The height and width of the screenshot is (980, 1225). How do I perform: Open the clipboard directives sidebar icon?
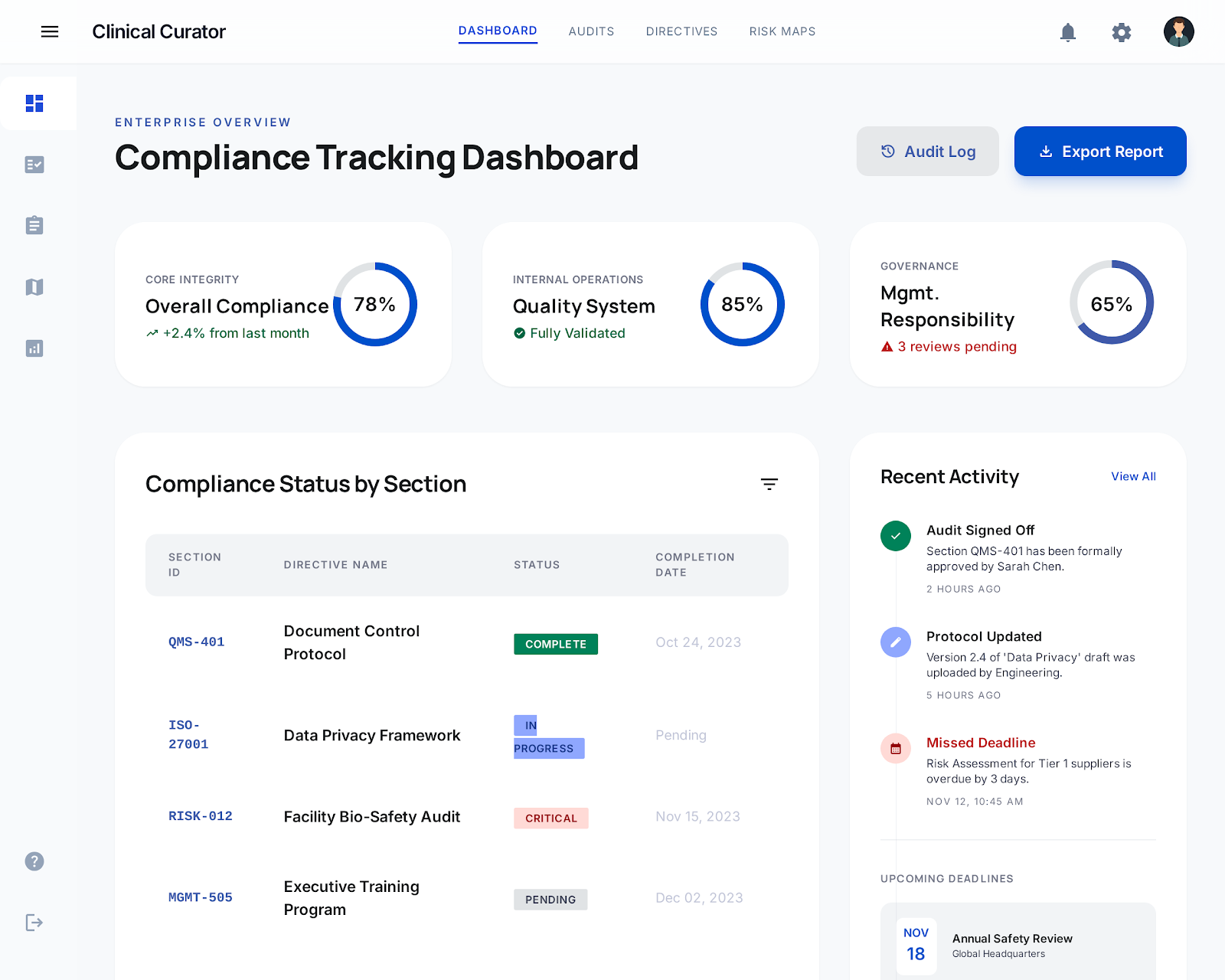pos(34,226)
